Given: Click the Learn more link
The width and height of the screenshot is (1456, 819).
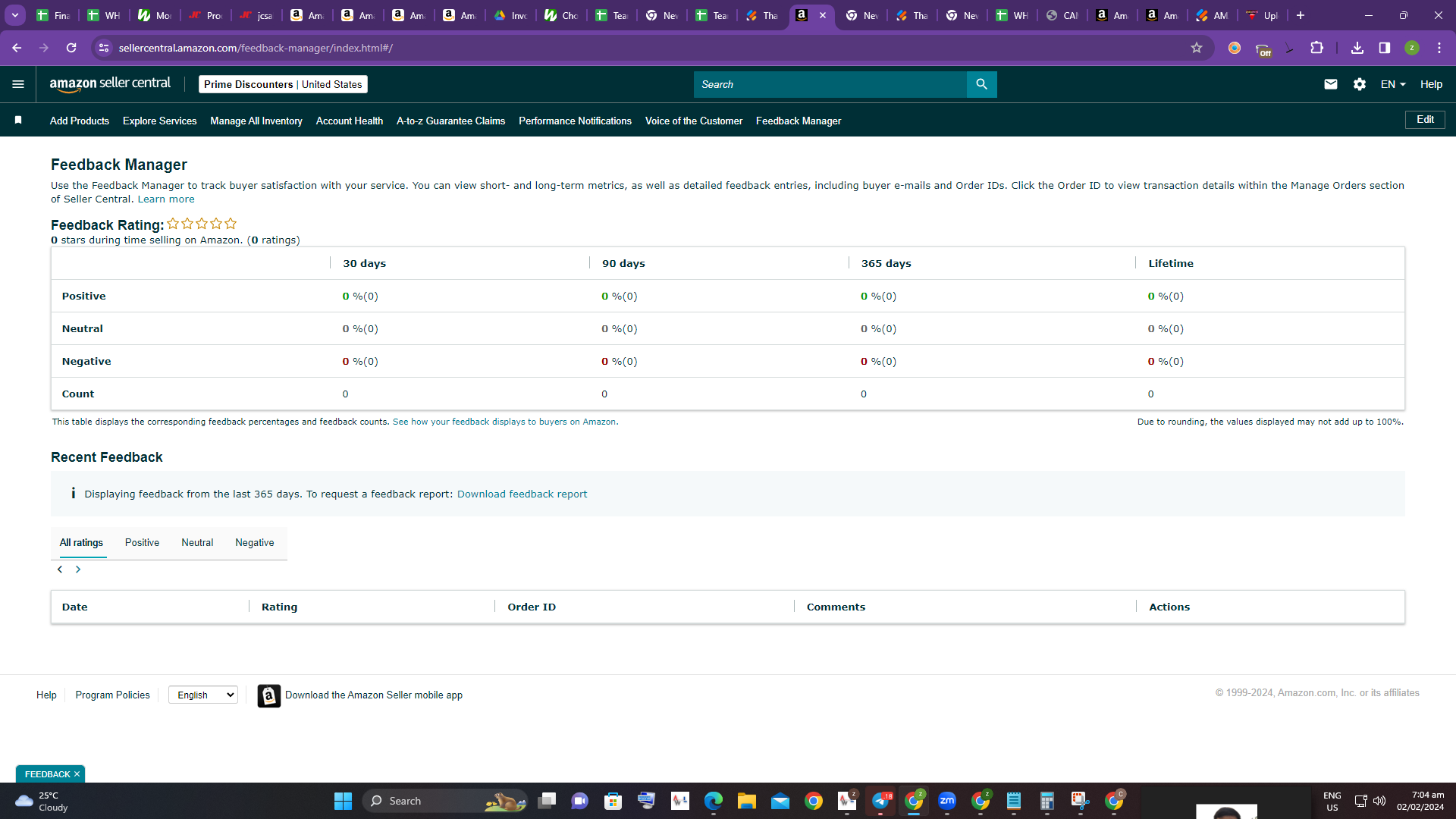Looking at the screenshot, I should [x=166, y=199].
